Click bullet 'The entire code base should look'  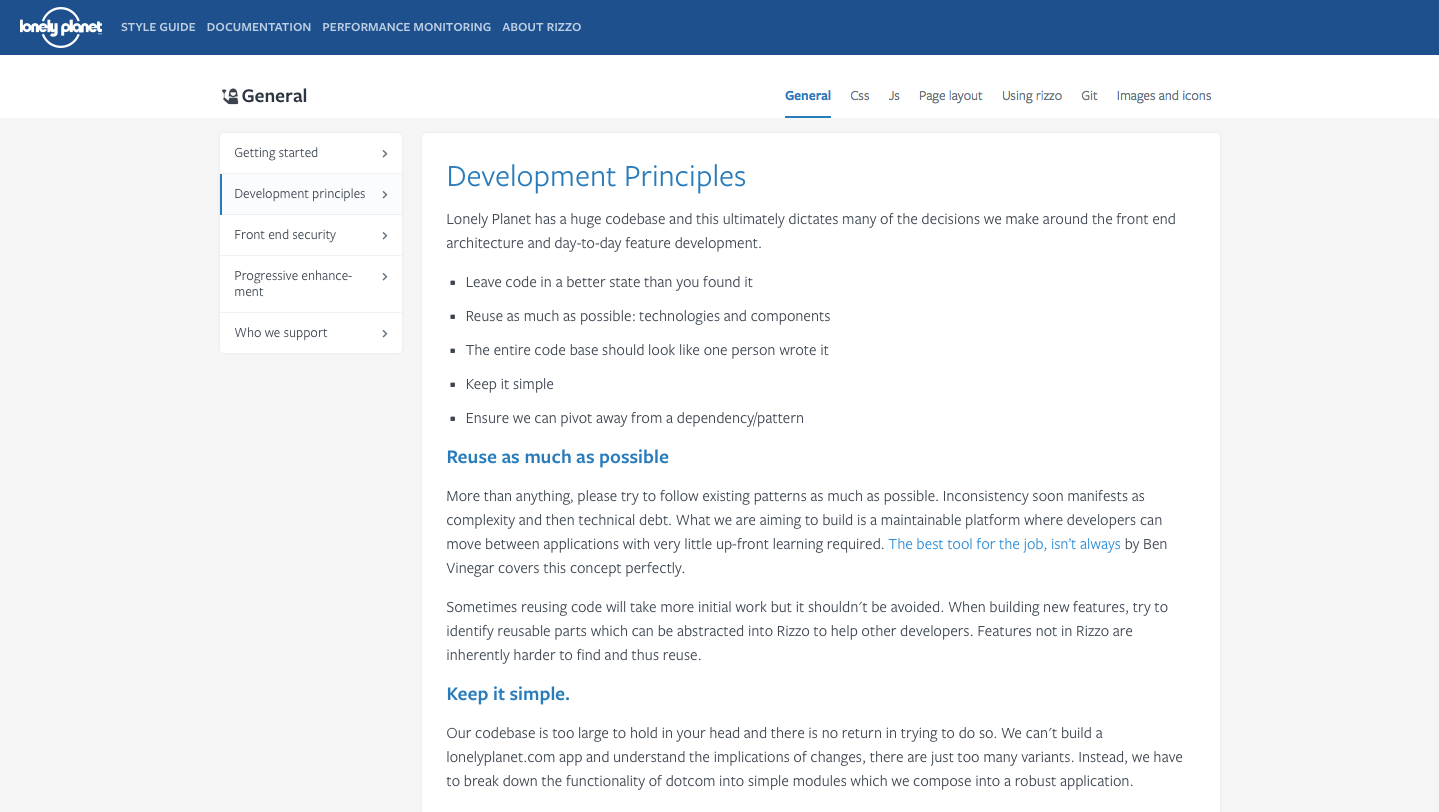(647, 350)
